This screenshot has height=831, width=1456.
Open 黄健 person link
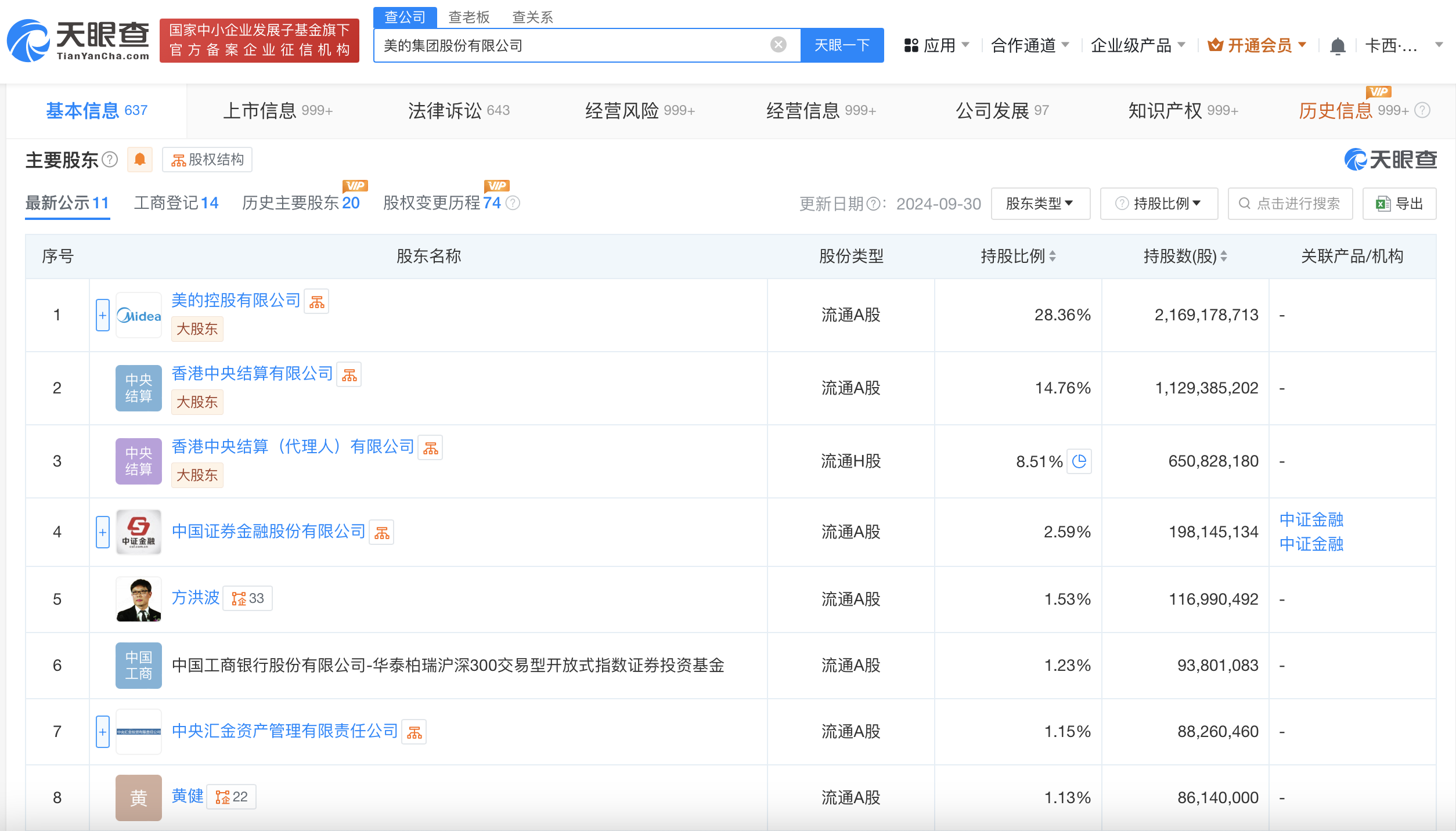click(x=188, y=796)
